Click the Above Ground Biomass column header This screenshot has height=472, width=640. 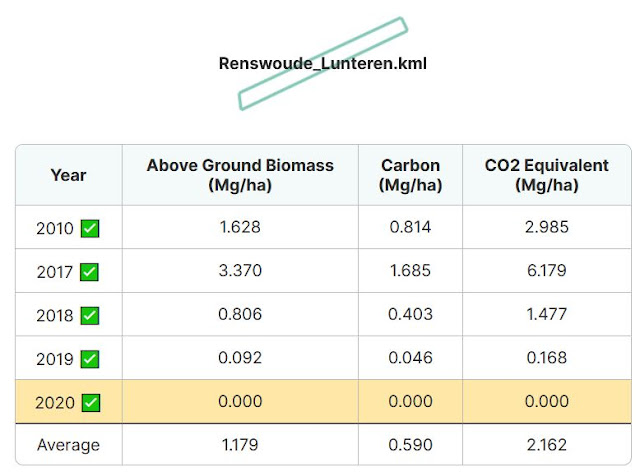click(x=240, y=175)
